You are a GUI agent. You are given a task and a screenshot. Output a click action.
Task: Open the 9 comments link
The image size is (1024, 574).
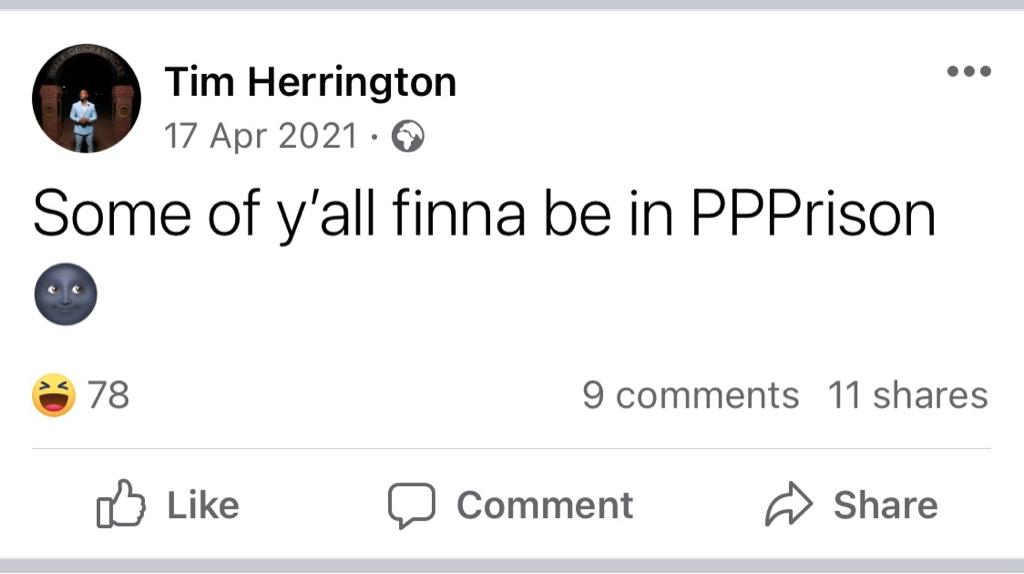690,396
